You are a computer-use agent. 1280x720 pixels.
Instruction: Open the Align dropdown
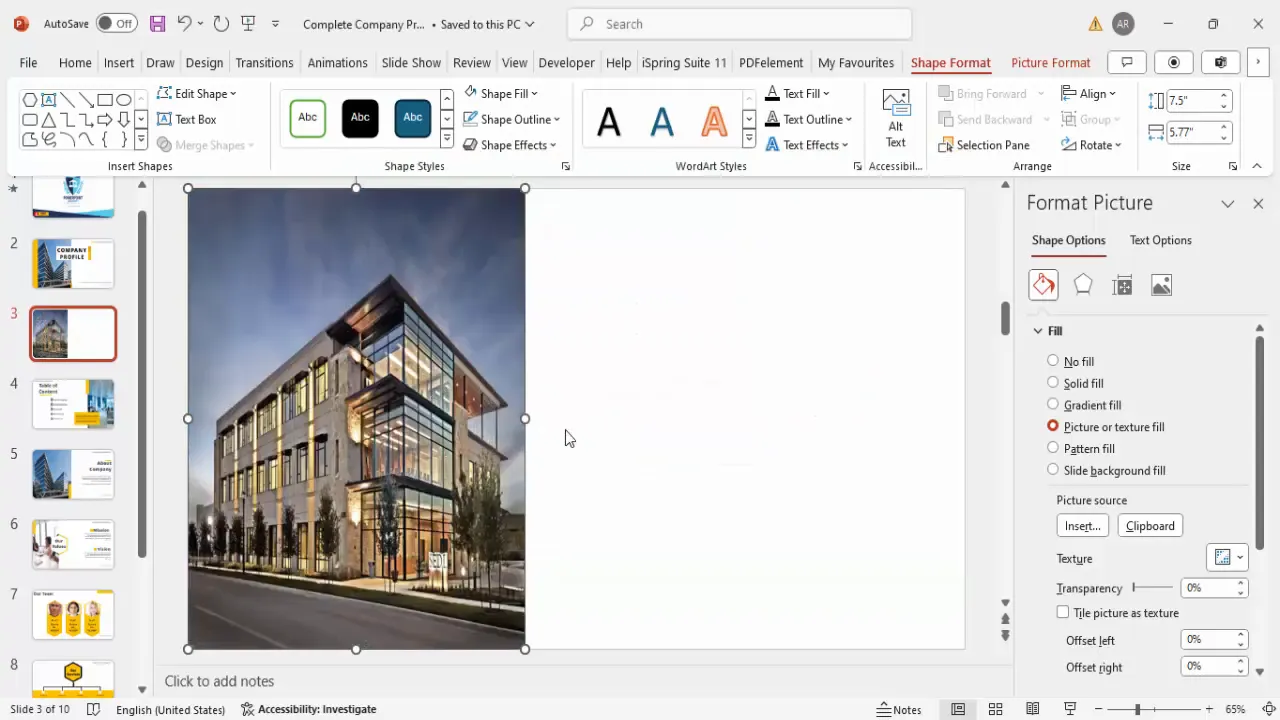(1089, 93)
